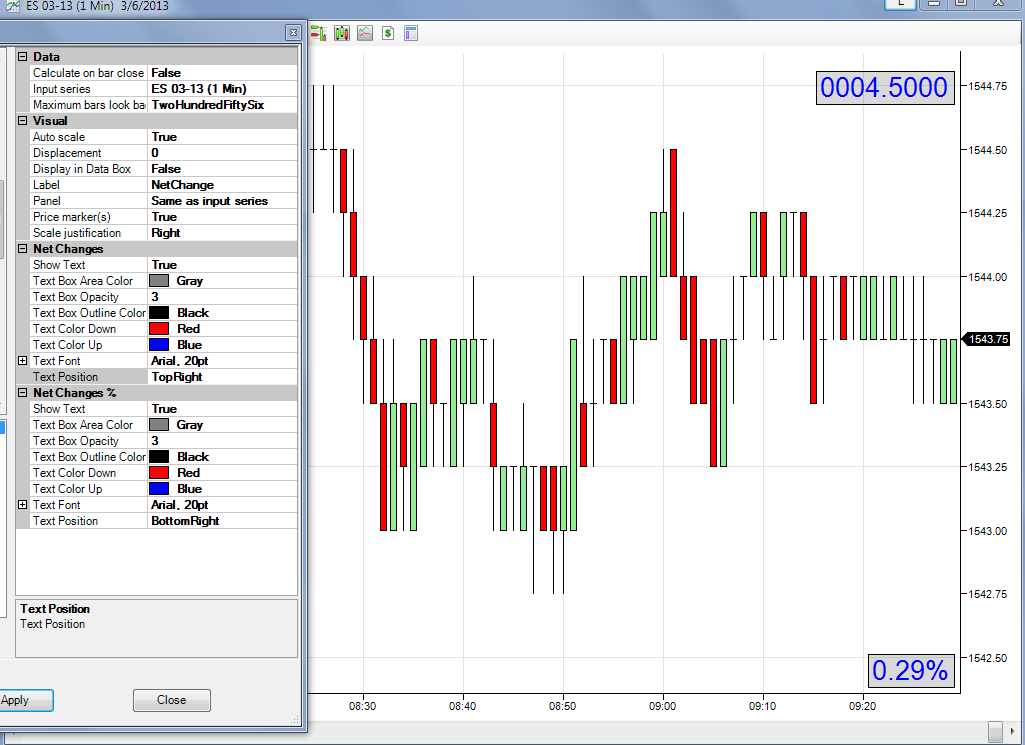Click the 1543.75 current price marker
This screenshot has width=1025, height=745.
pyautogui.click(x=986, y=339)
